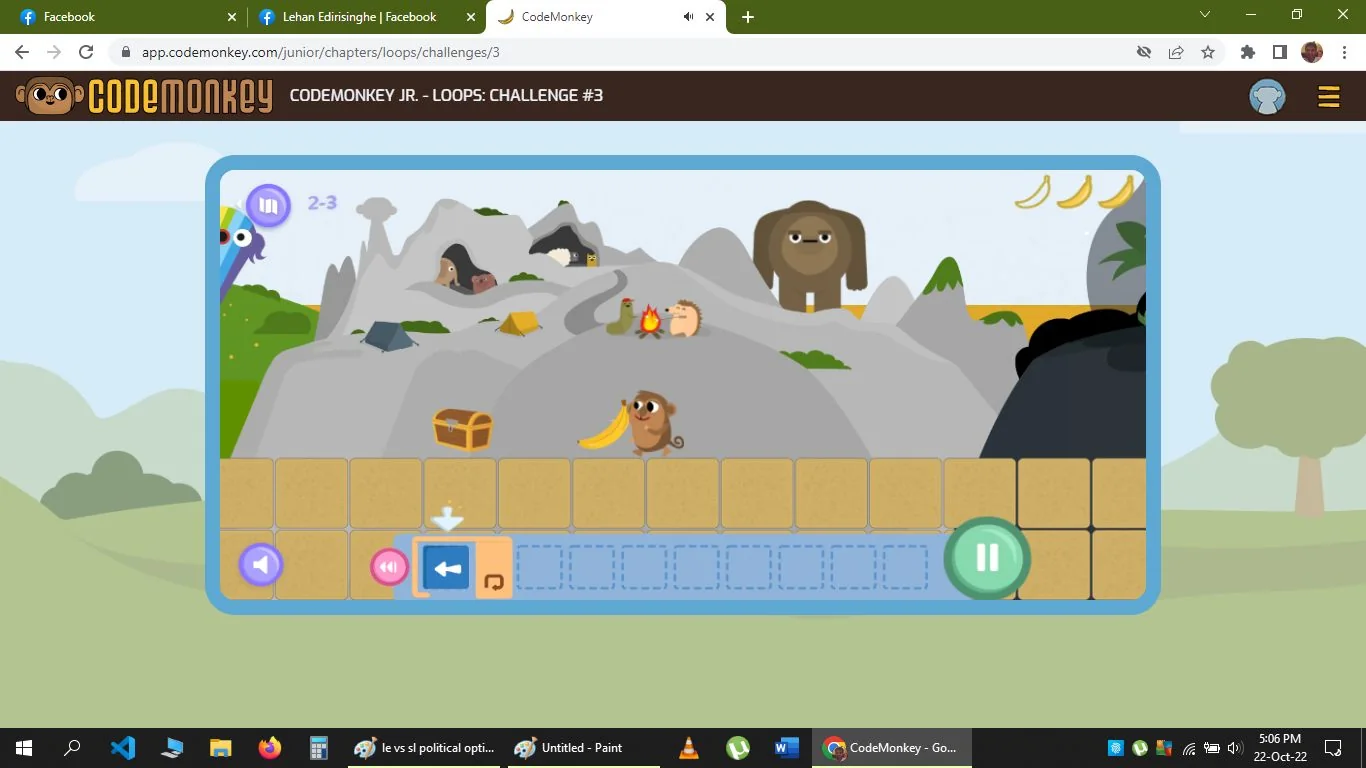Switch to 'le vs sl political' Paint window
The width and height of the screenshot is (1366, 768).
pos(424,748)
